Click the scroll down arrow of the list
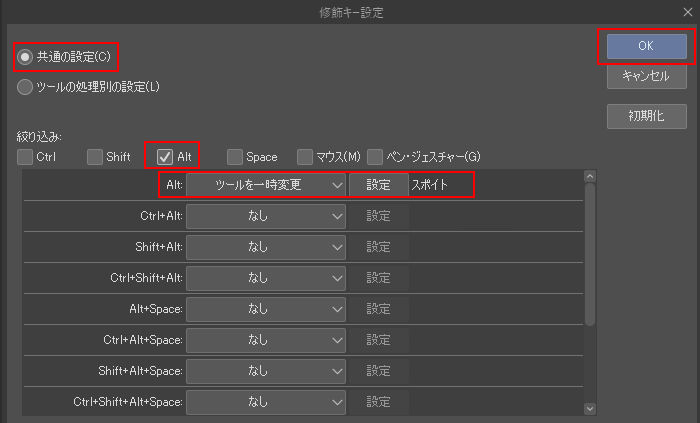This screenshot has height=423, width=700. (590, 408)
